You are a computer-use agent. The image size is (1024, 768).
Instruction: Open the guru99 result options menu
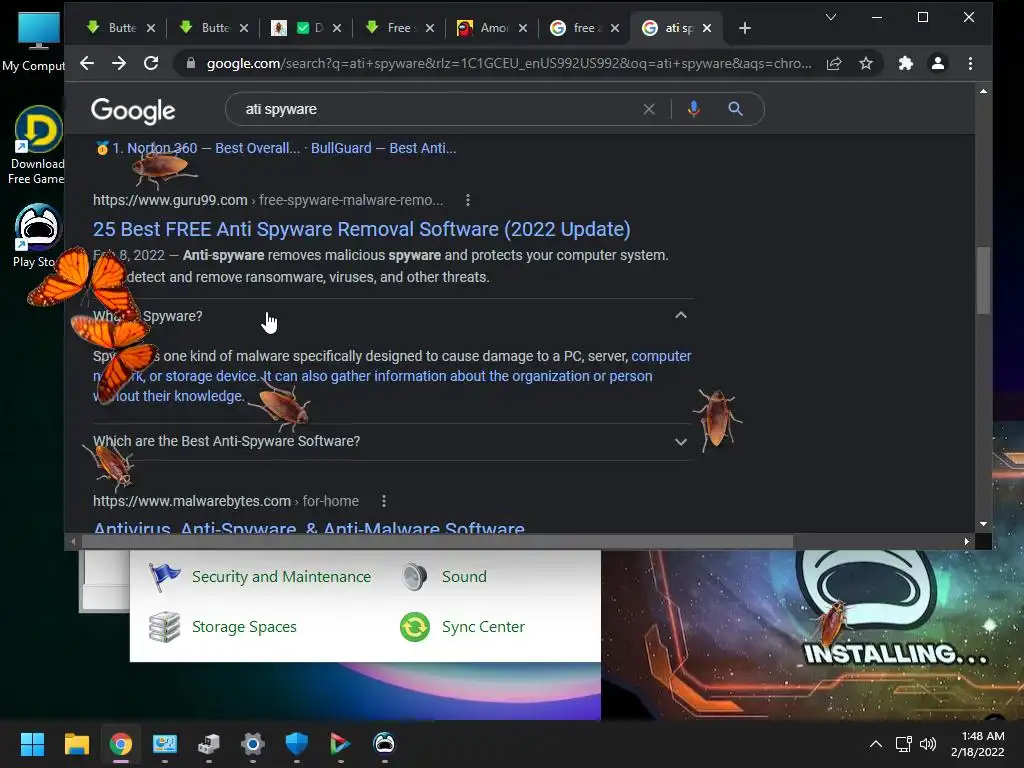468,200
